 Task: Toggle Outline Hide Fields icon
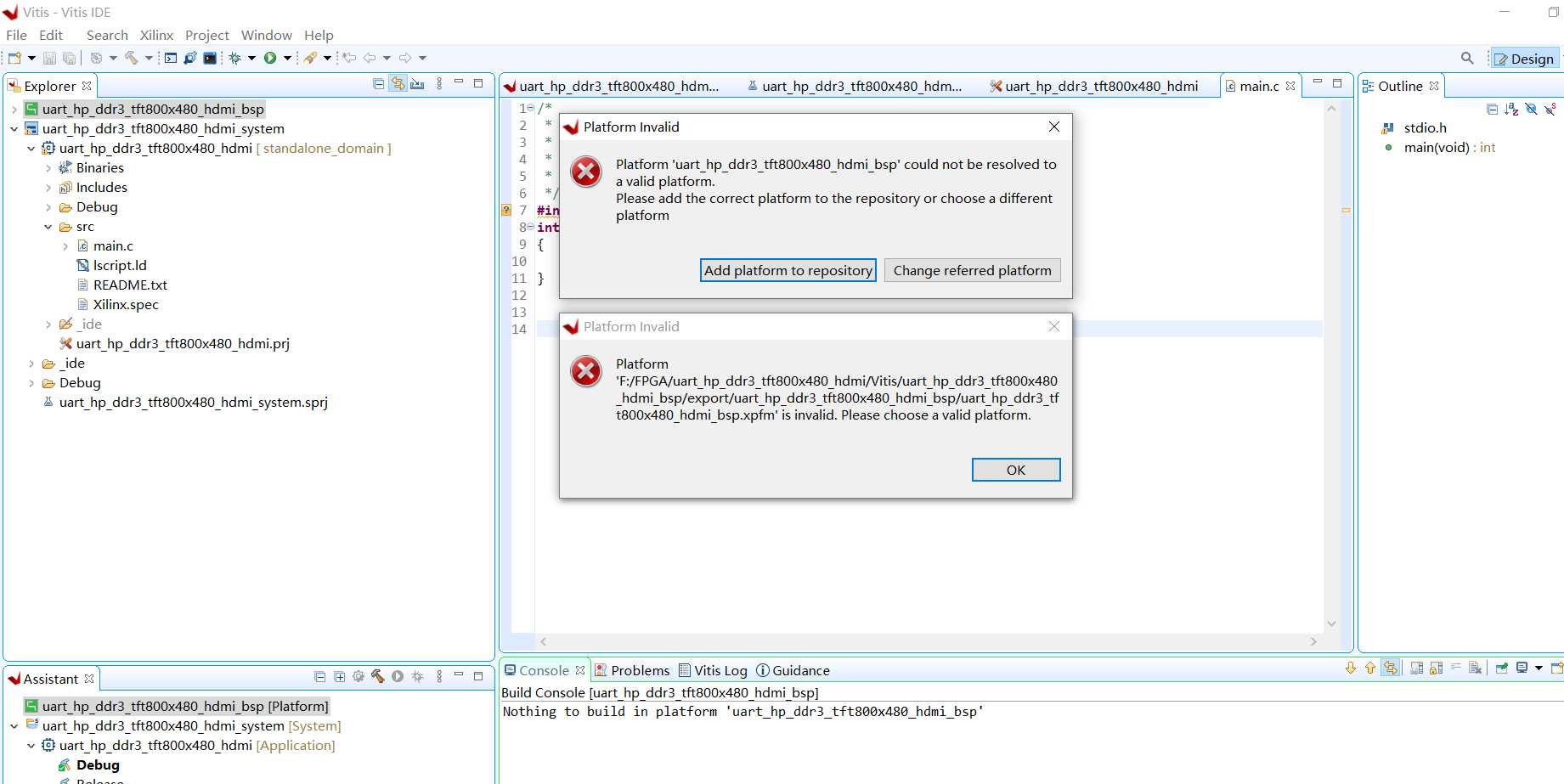point(1531,109)
